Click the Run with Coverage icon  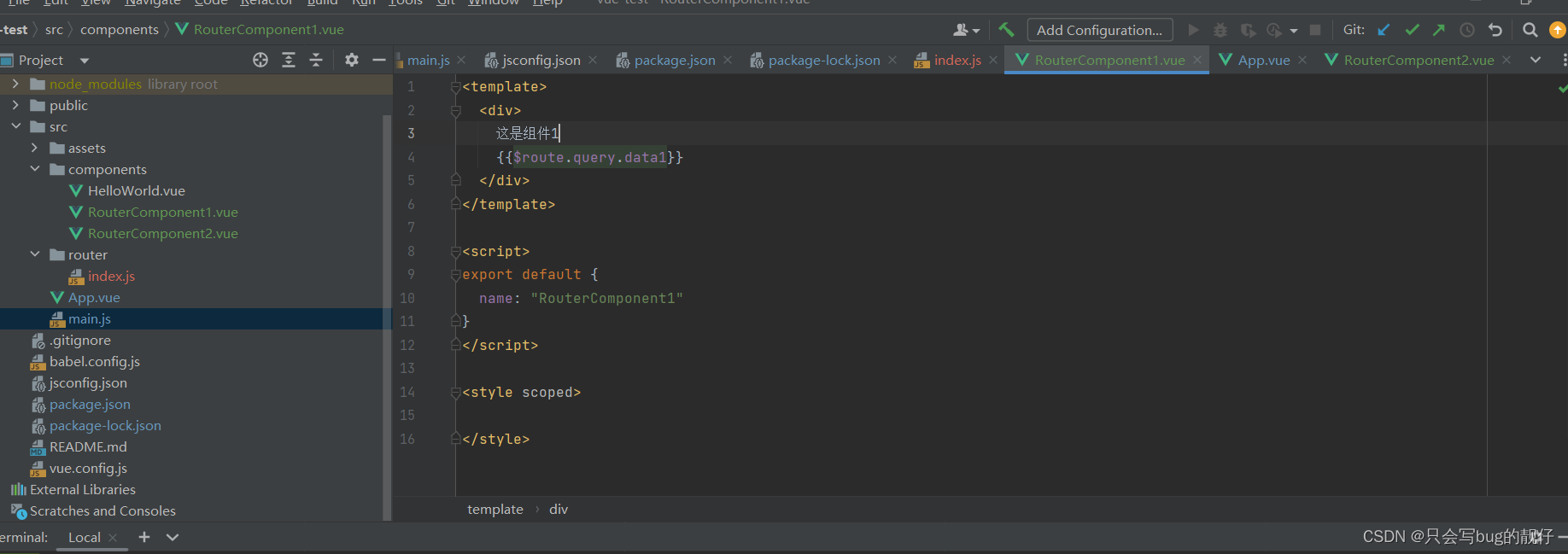click(1248, 30)
